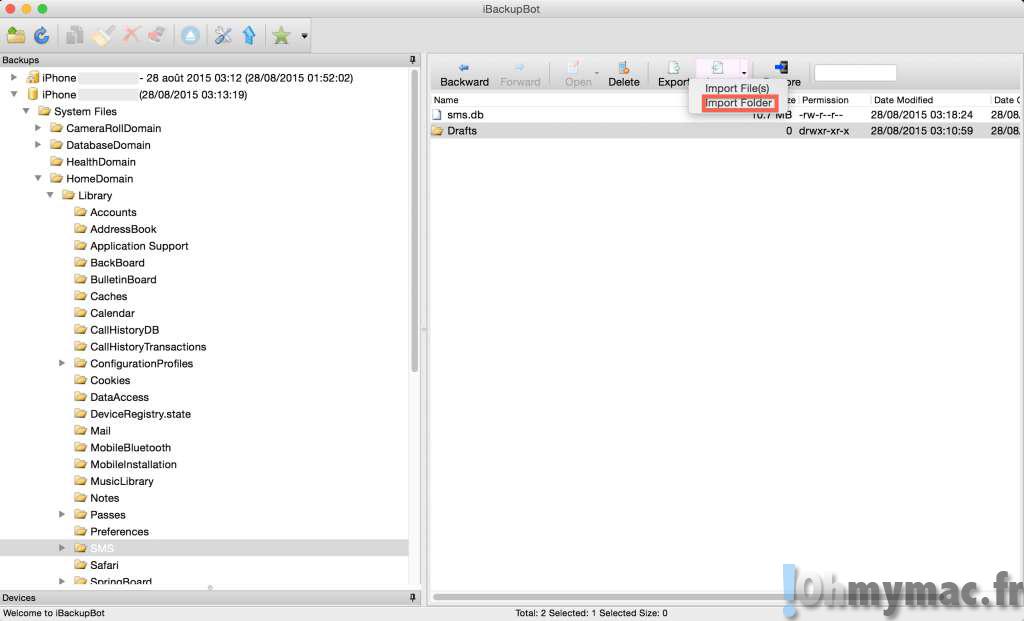The height and width of the screenshot is (621, 1024).
Task: Expand the SMS folder
Action: (62, 548)
